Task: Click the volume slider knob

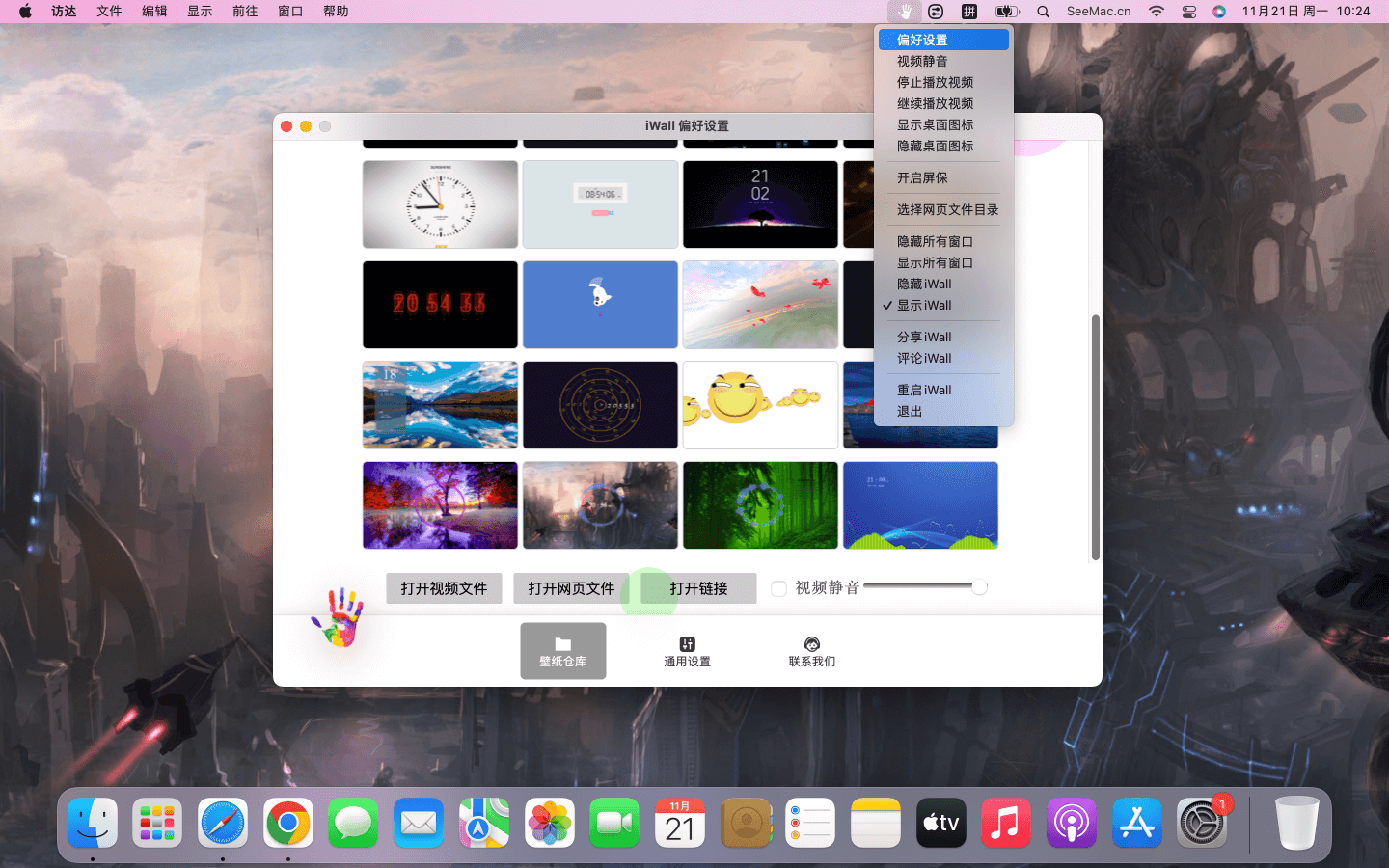Action: click(979, 586)
